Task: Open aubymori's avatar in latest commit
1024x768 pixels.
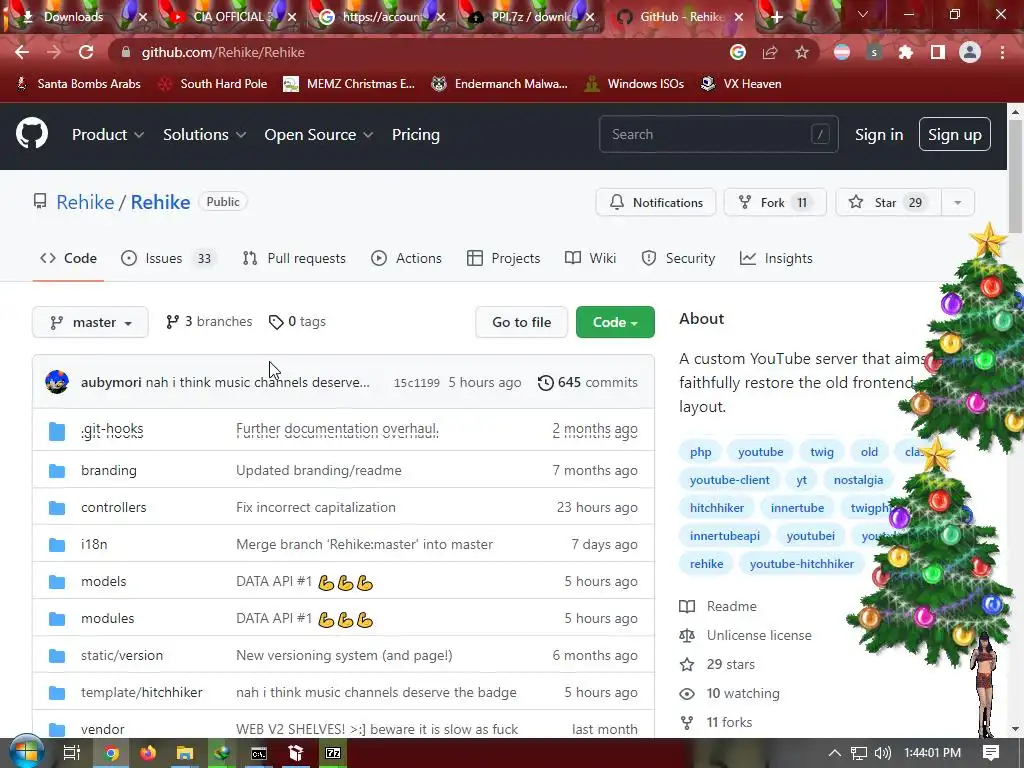Action: [x=57, y=382]
